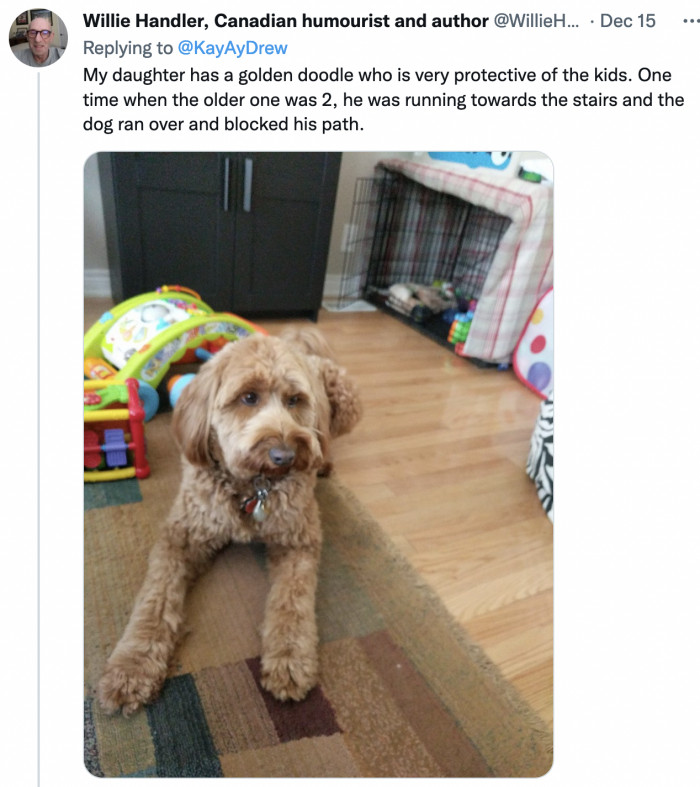Open the attached golden doodle photo

tap(319, 464)
